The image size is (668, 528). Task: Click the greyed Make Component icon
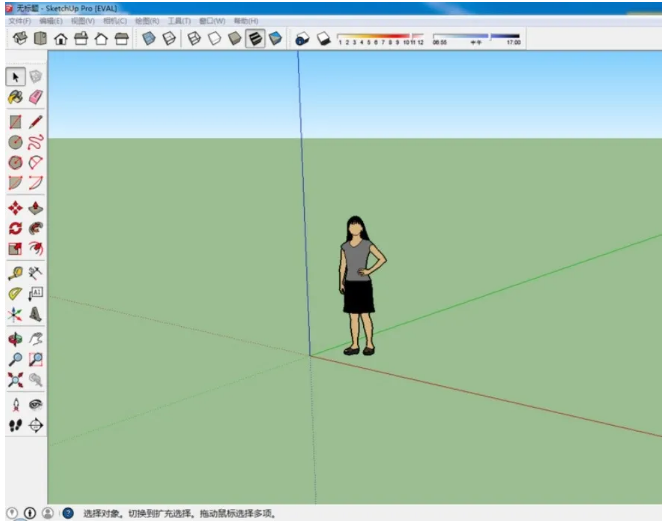coord(36,77)
